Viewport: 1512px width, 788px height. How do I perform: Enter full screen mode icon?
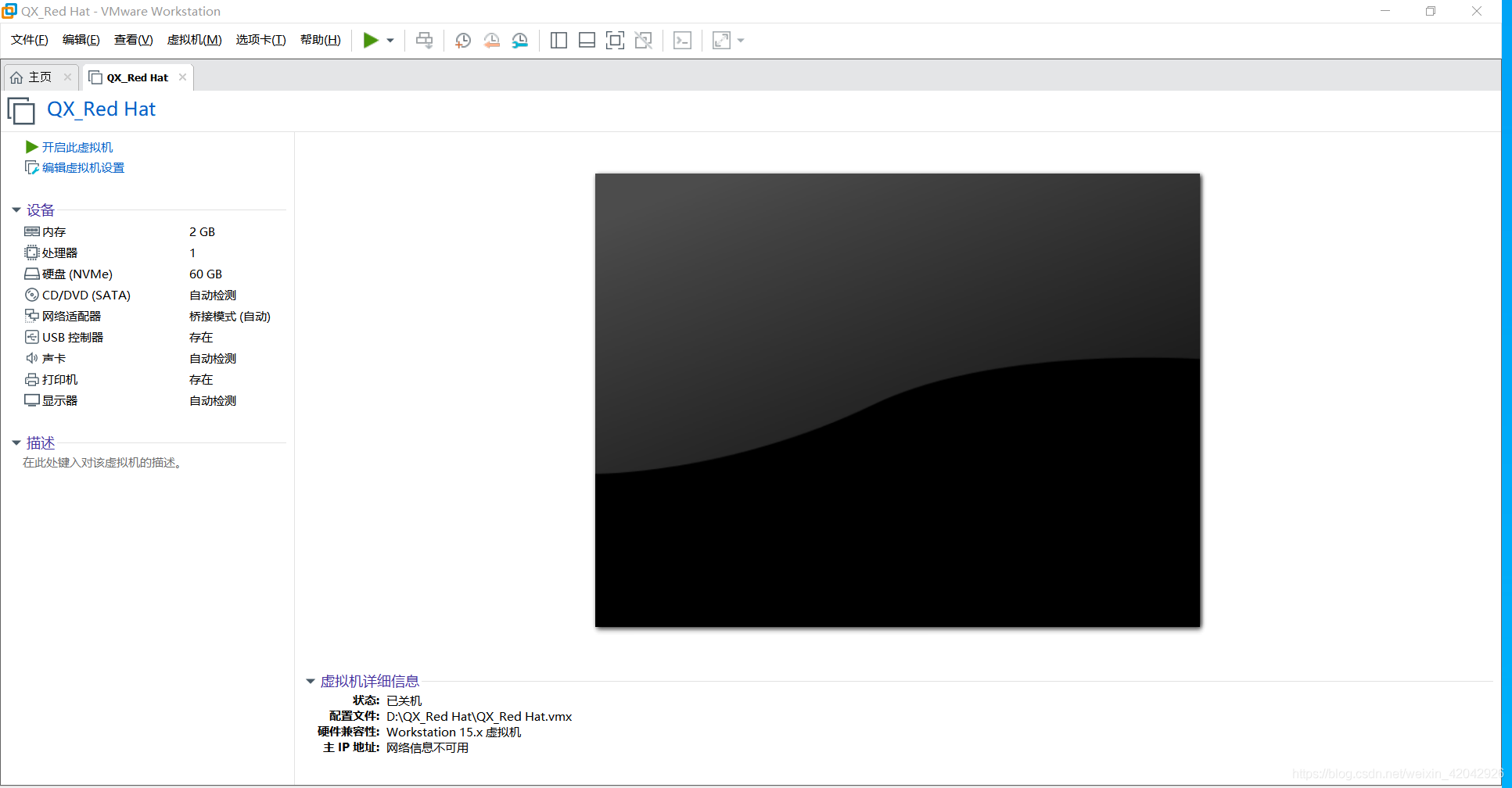615,41
